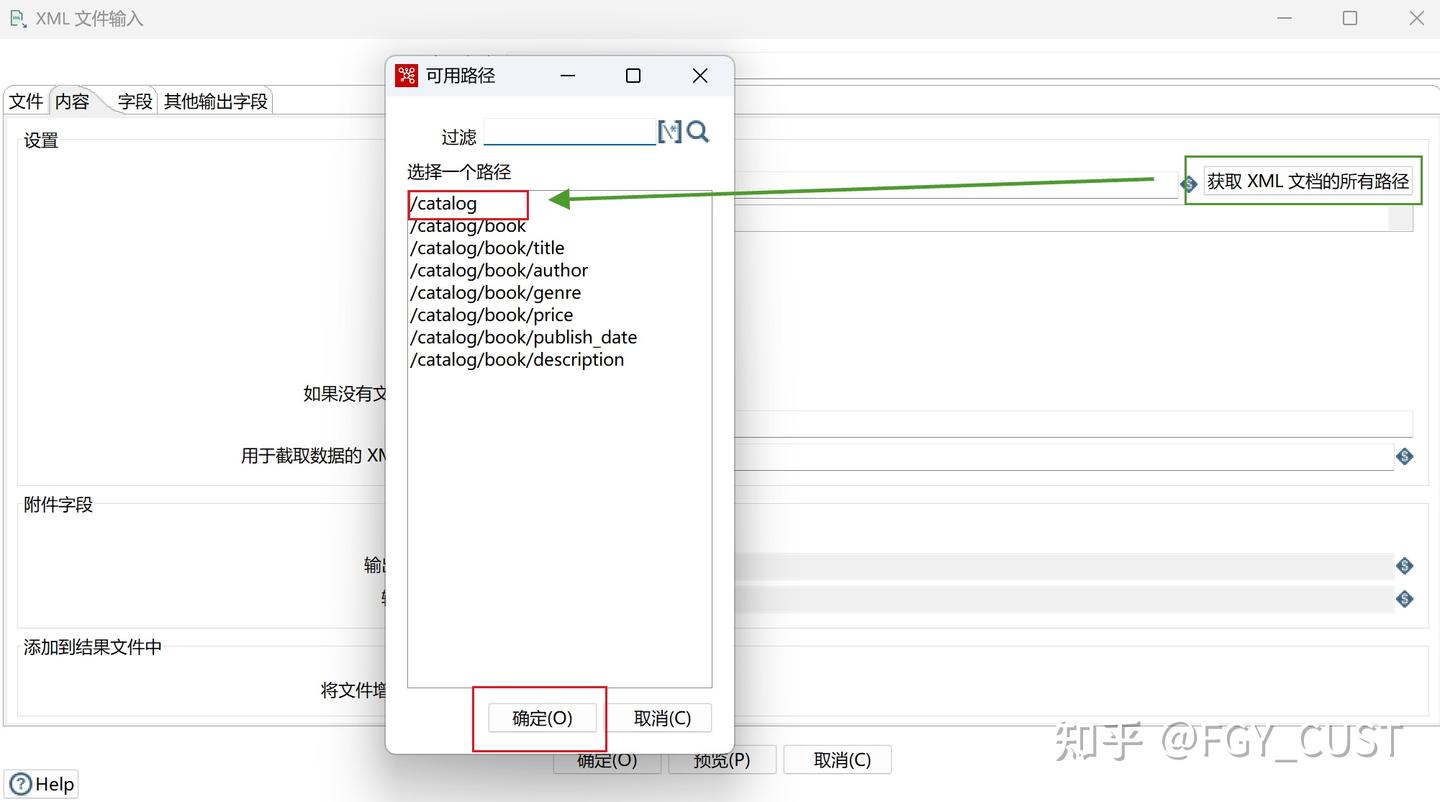The height and width of the screenshot is (802, 1440).
Task: Click the magnifier search icon in 可用路径 dialog
Action: (697, 131)
